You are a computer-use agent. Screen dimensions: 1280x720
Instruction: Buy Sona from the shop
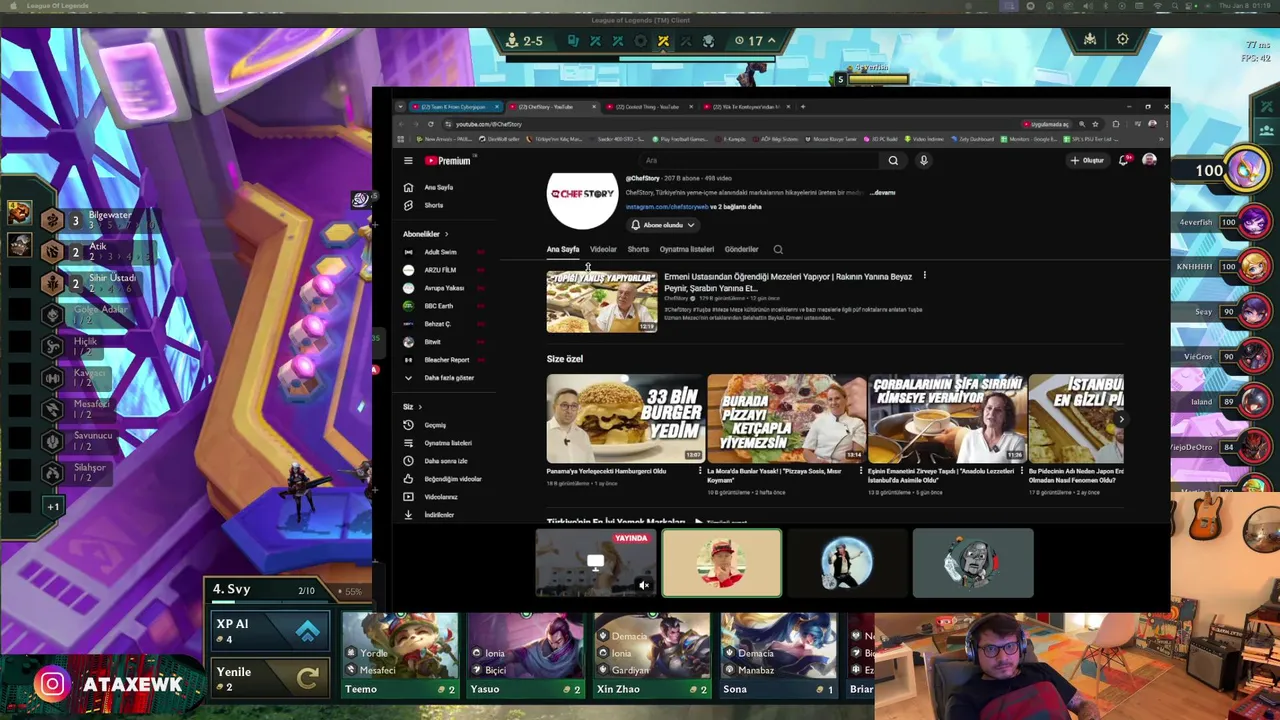coord(778,656)
